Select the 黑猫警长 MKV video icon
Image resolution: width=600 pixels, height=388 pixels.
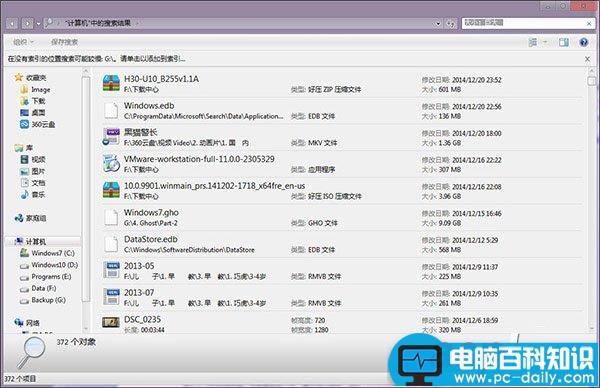coord(111,137)
